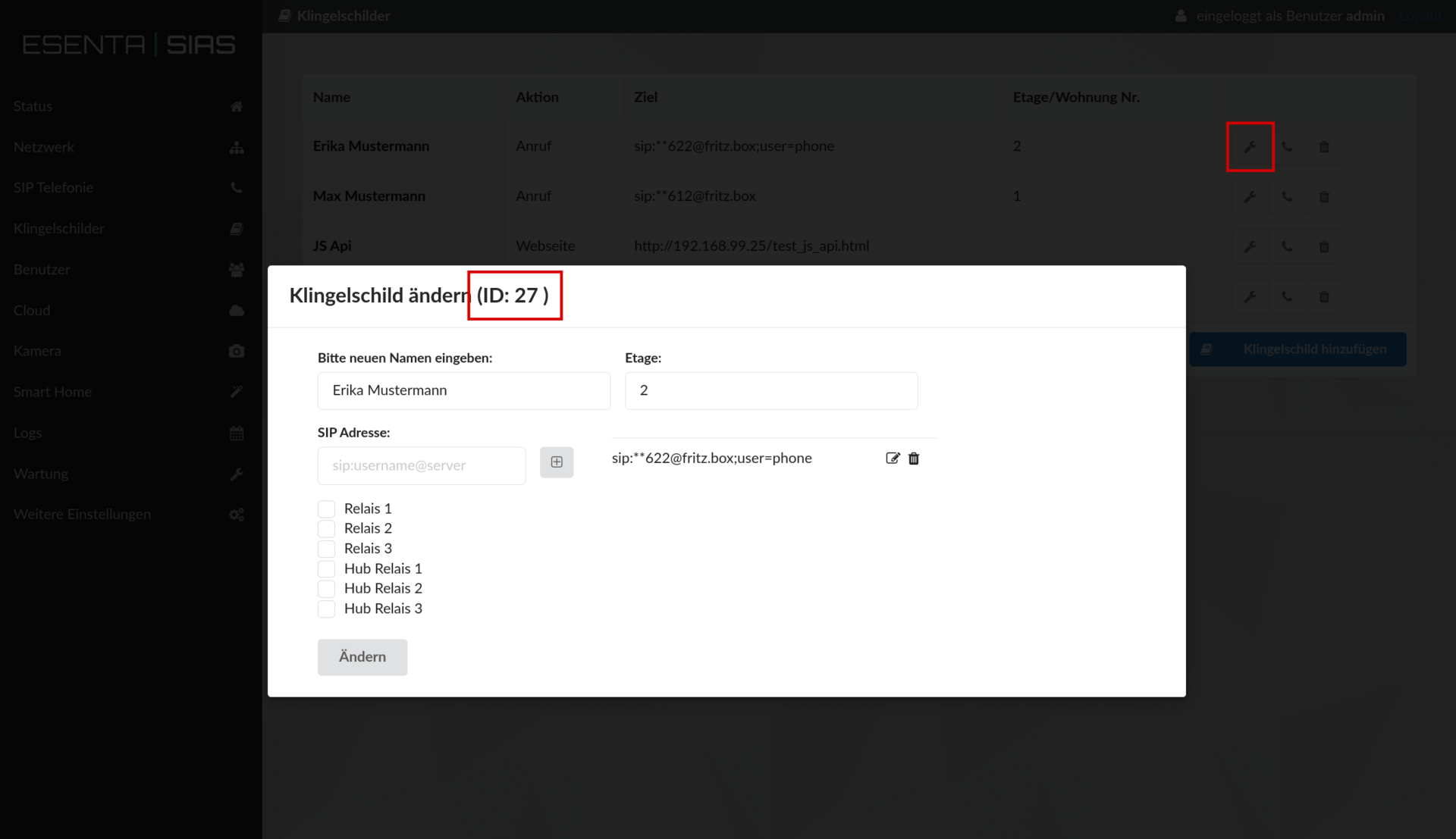The height and width of the screenshot is (839, 1456).
Task: Click Klingelschild hinzufügen button
Action: coord(1298,349)
